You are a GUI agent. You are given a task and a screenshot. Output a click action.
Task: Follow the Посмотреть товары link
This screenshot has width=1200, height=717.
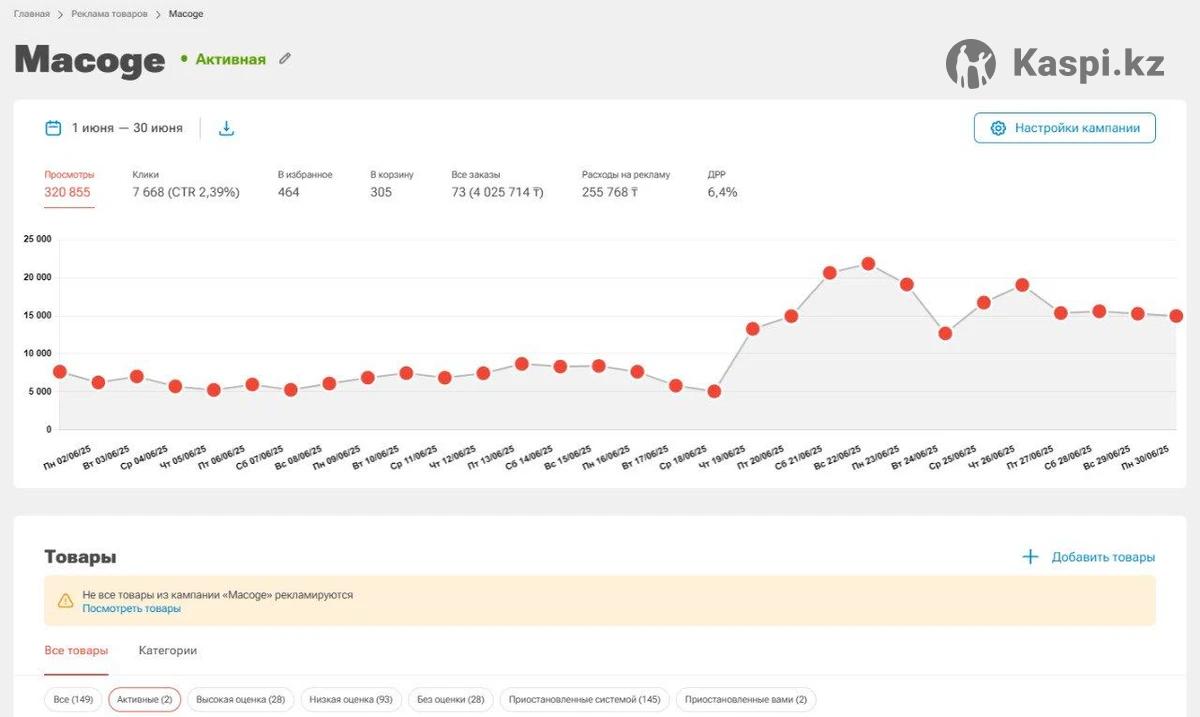click(x=131, y=608)
